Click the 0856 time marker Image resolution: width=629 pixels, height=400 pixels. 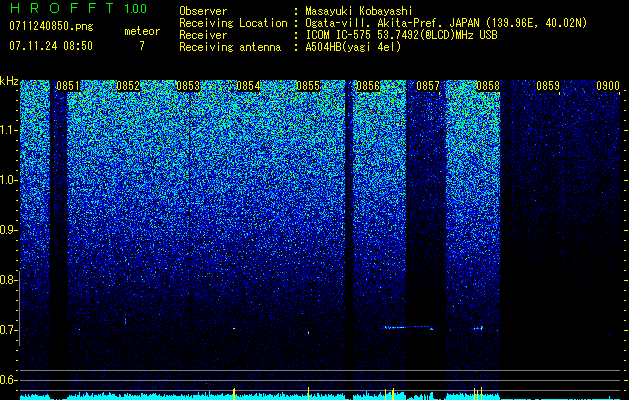point(368,86)
